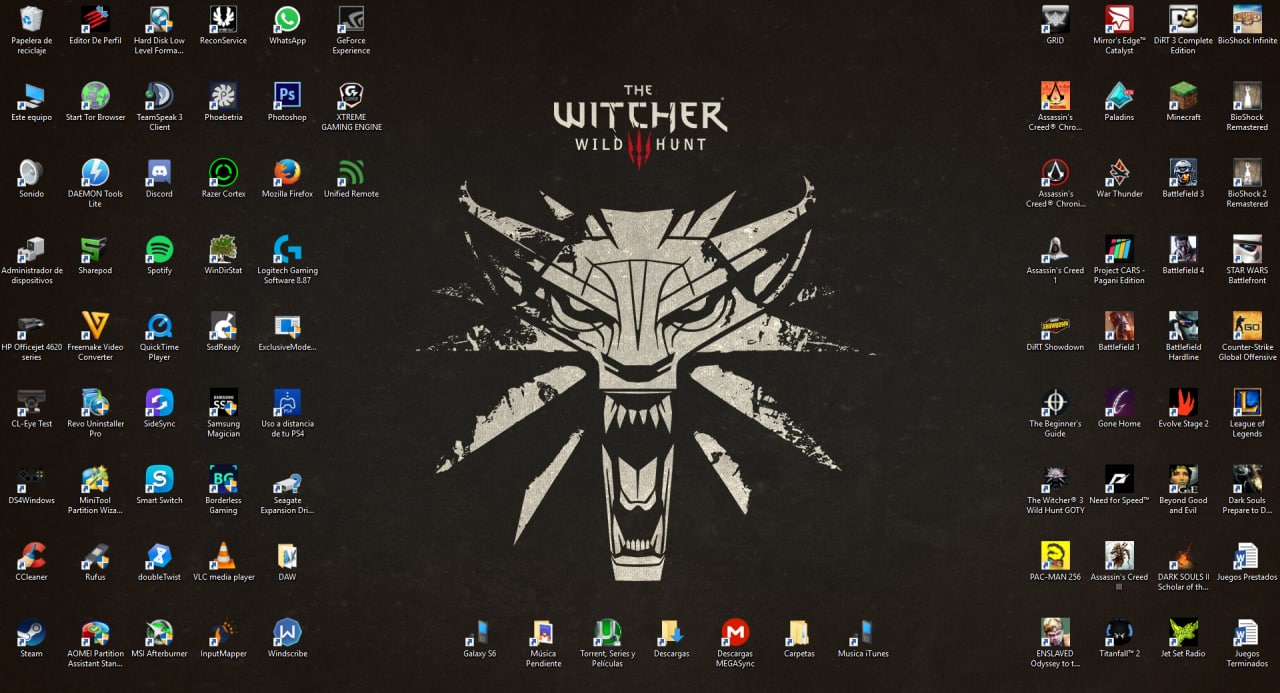The width and height of the screenshot is (1280, 693).
Task: Open XTREME GAMING ENGINE shortcut
Action: coord(351,96)
